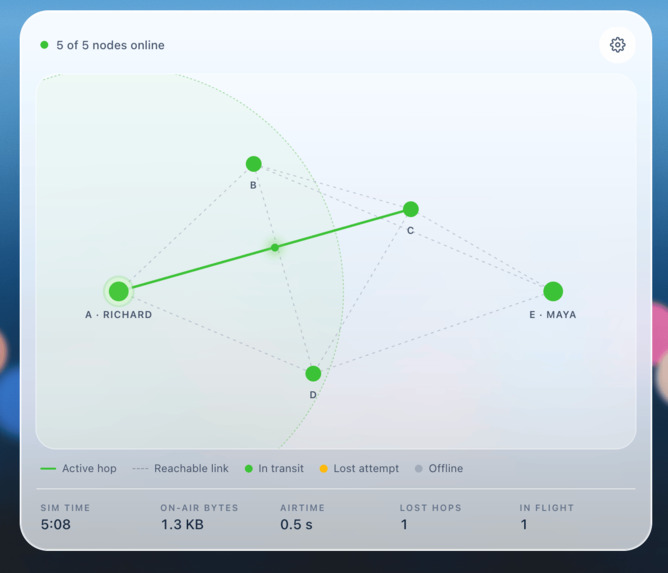Click the IN FLIGHT value 1
Image resolution: width=668 pixels, height=573 pixels.
pos(524,524)
